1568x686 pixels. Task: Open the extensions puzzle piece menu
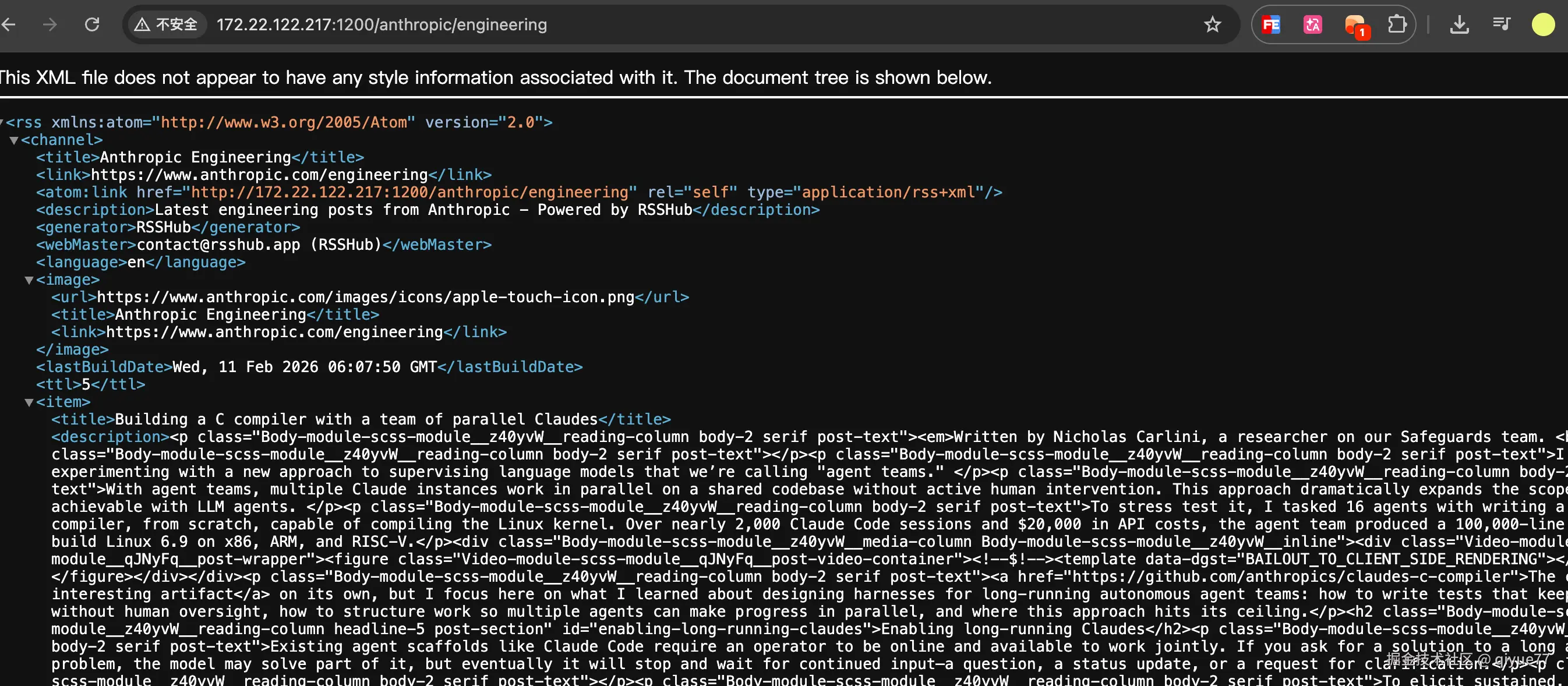pos(1397,24)
